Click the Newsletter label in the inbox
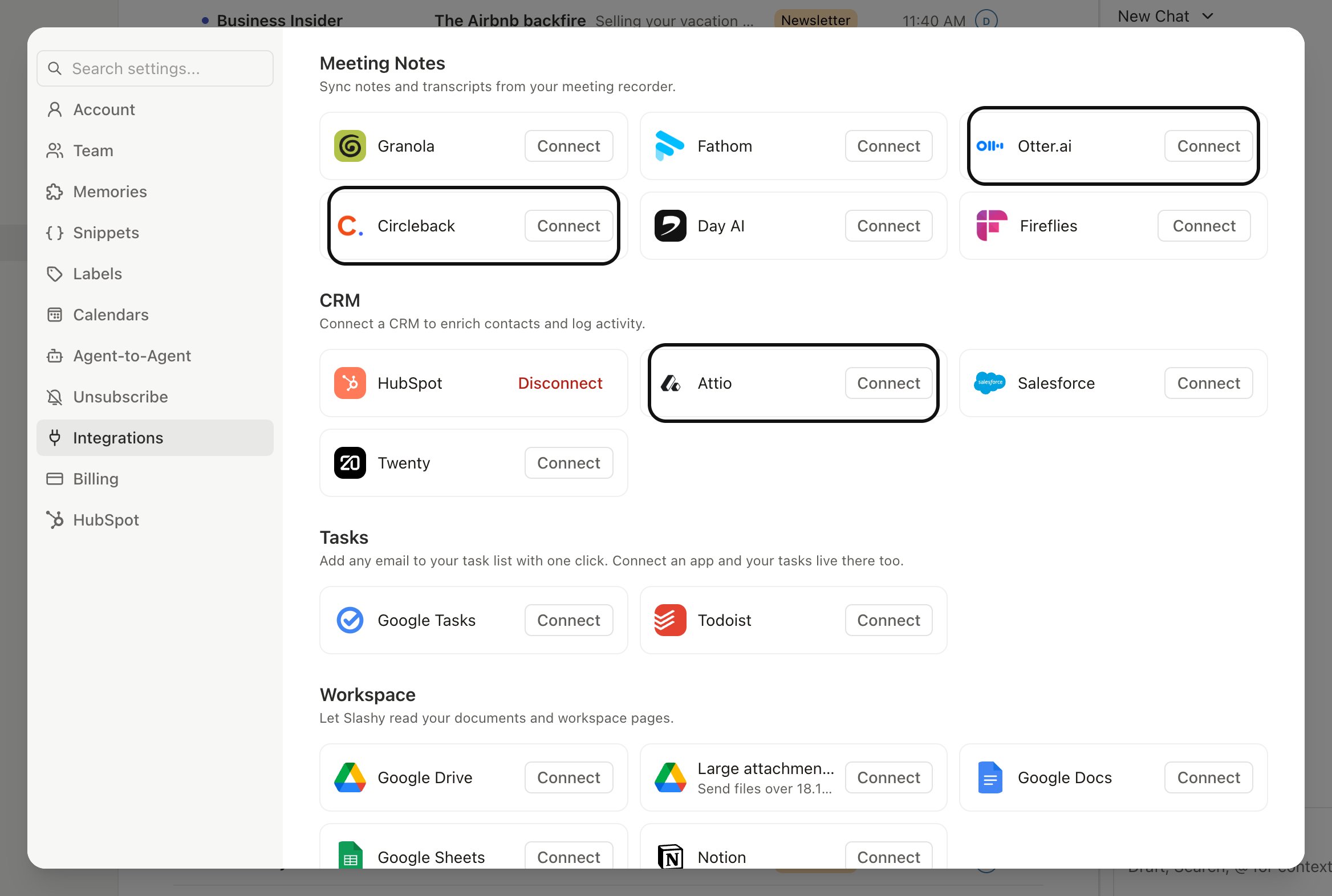Image resolution: width=1332 pixels, height=896 pixels. coord(815,19)
